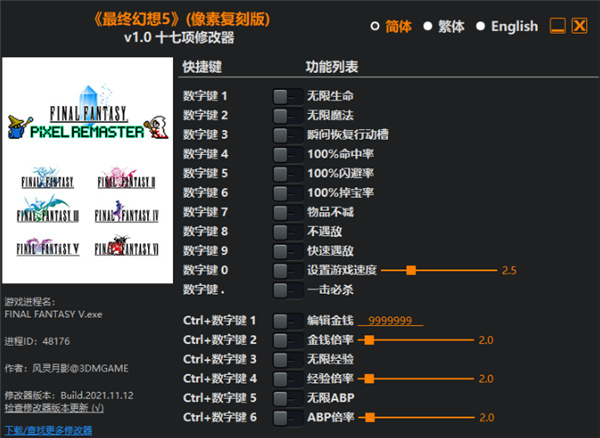Click the 功能列表 column header

click(x=332, y=67)
